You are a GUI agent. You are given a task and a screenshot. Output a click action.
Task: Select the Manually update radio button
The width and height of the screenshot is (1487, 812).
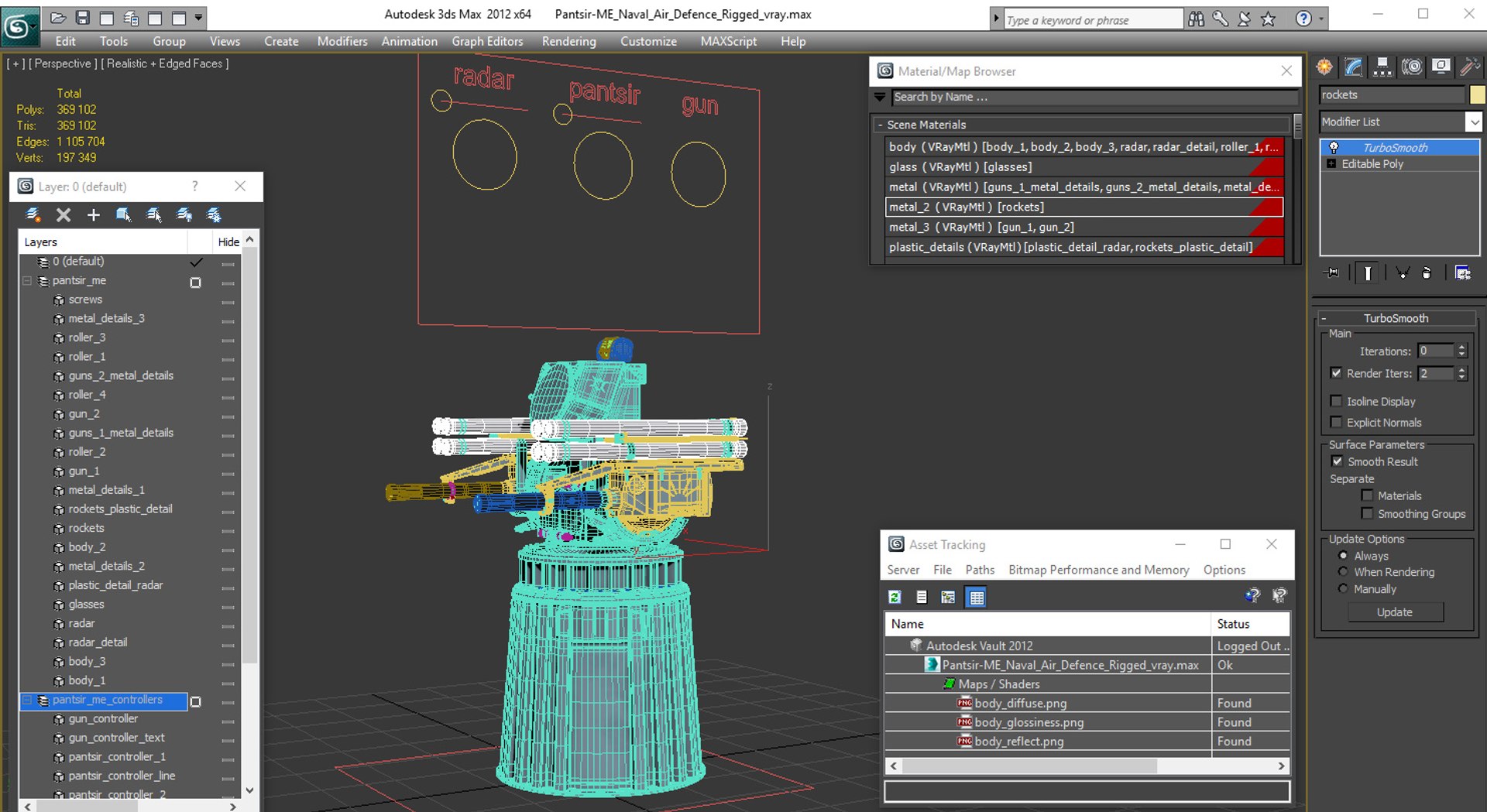[x=1343, y=589]
